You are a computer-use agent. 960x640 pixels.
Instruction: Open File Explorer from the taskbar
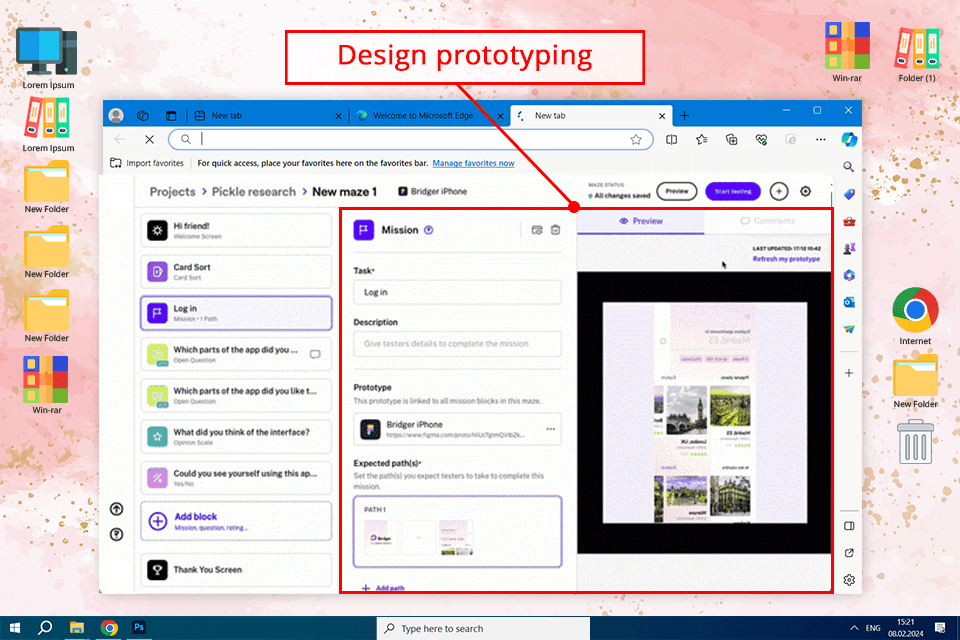pos(77,628)
